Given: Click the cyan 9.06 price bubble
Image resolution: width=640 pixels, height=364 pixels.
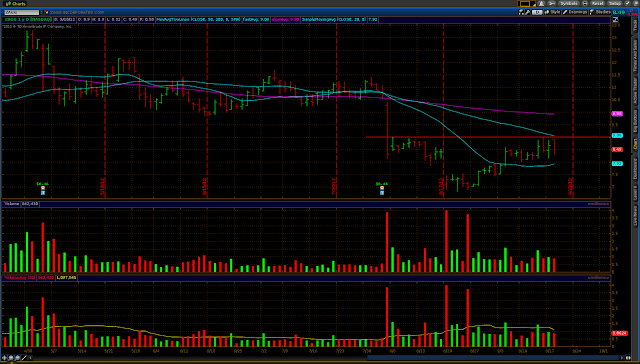Looking at the screenshot, I should coord(617,135).
